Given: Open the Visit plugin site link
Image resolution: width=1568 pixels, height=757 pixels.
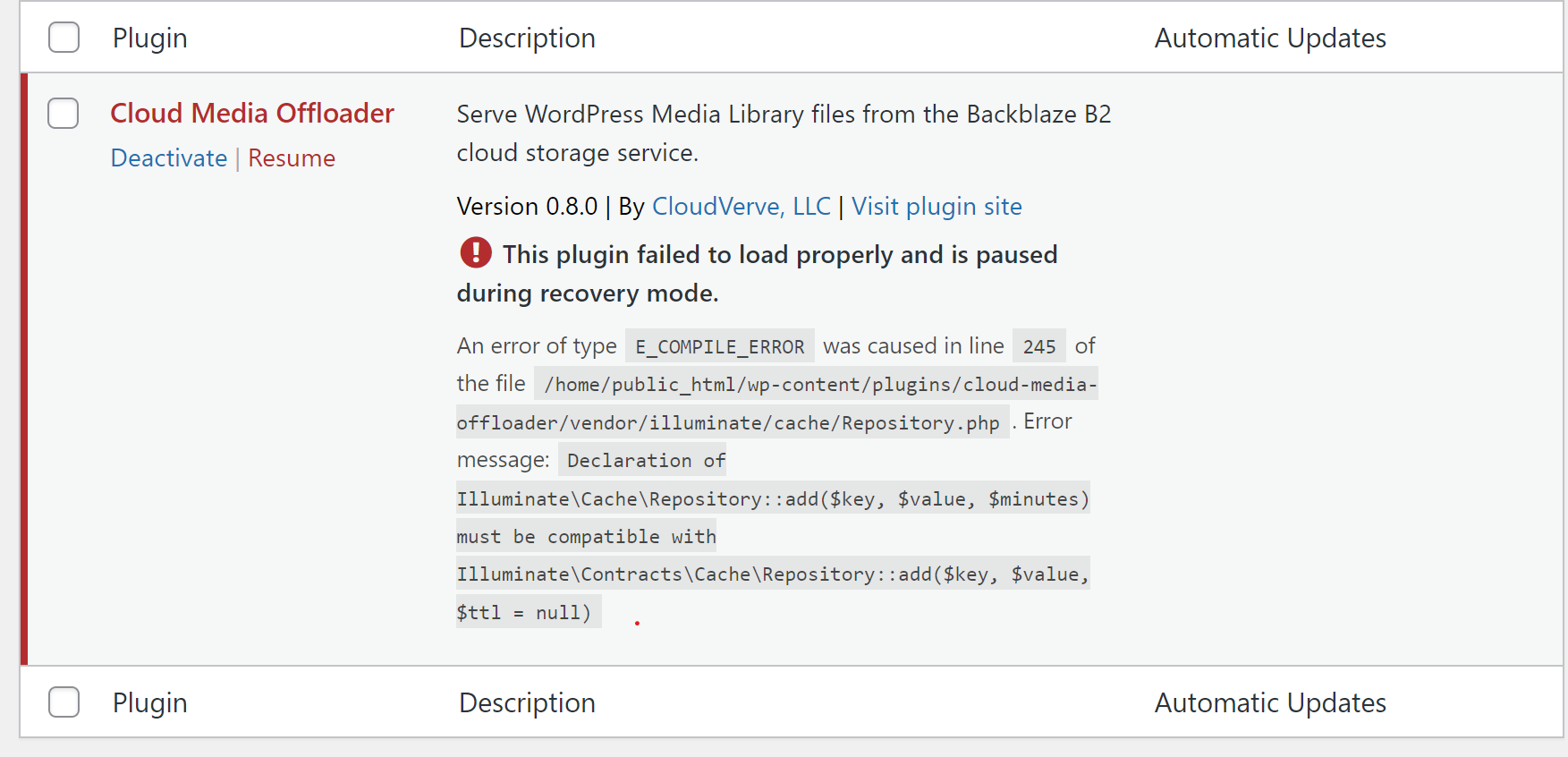Looking at the screenshot, I should [937, 207].
